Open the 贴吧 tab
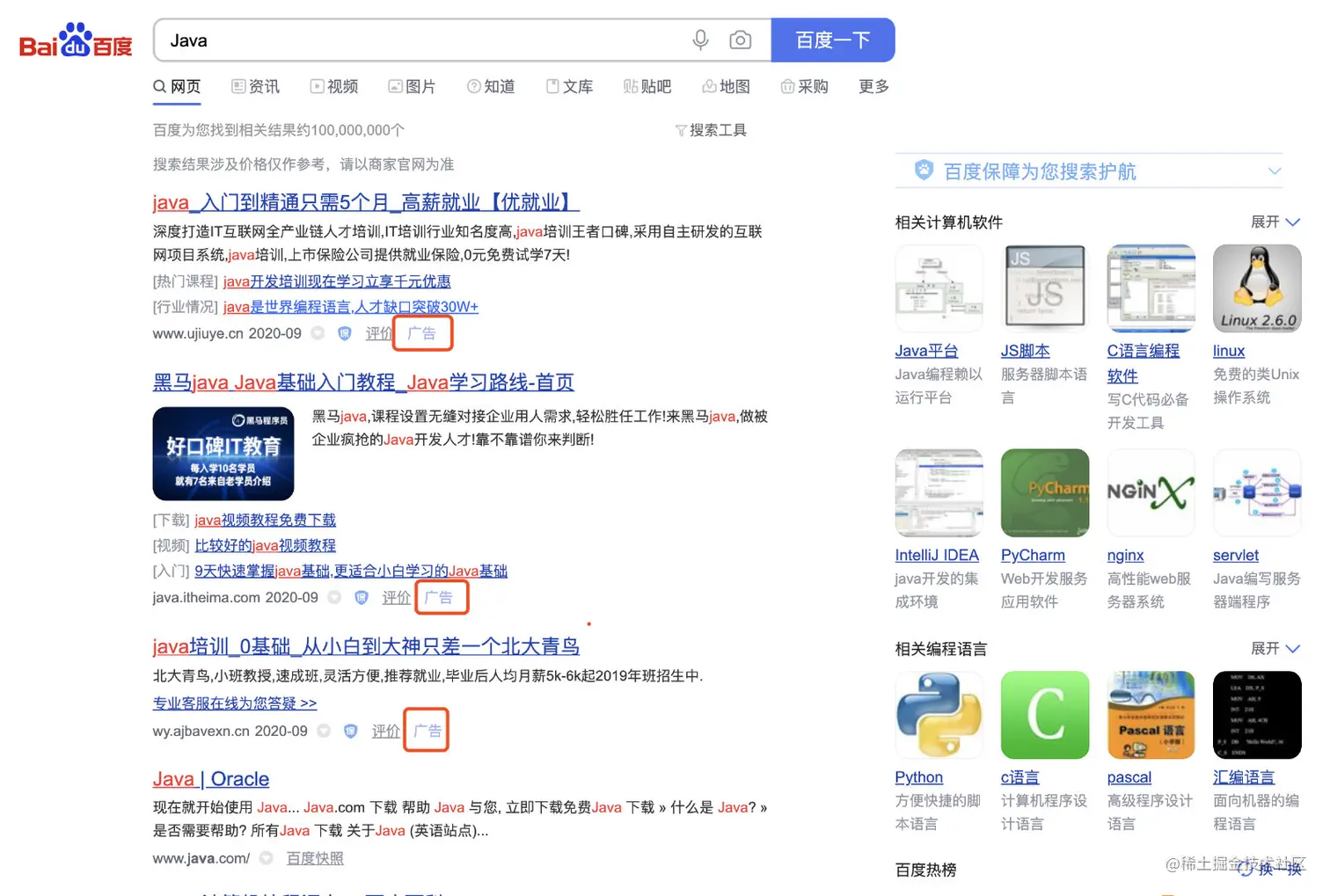 tap(647, 86)
